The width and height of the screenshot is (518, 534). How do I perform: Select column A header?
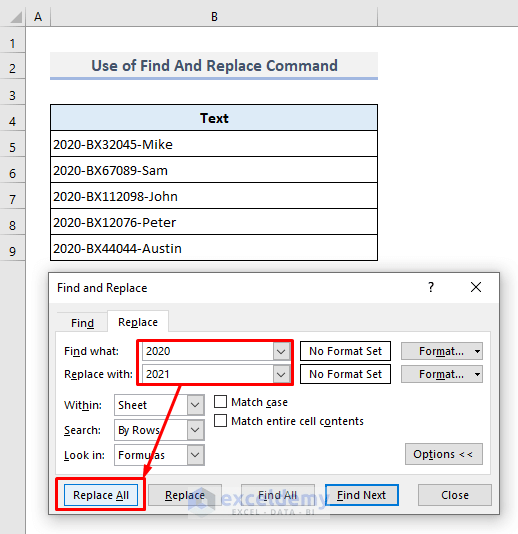click(38, 17)
